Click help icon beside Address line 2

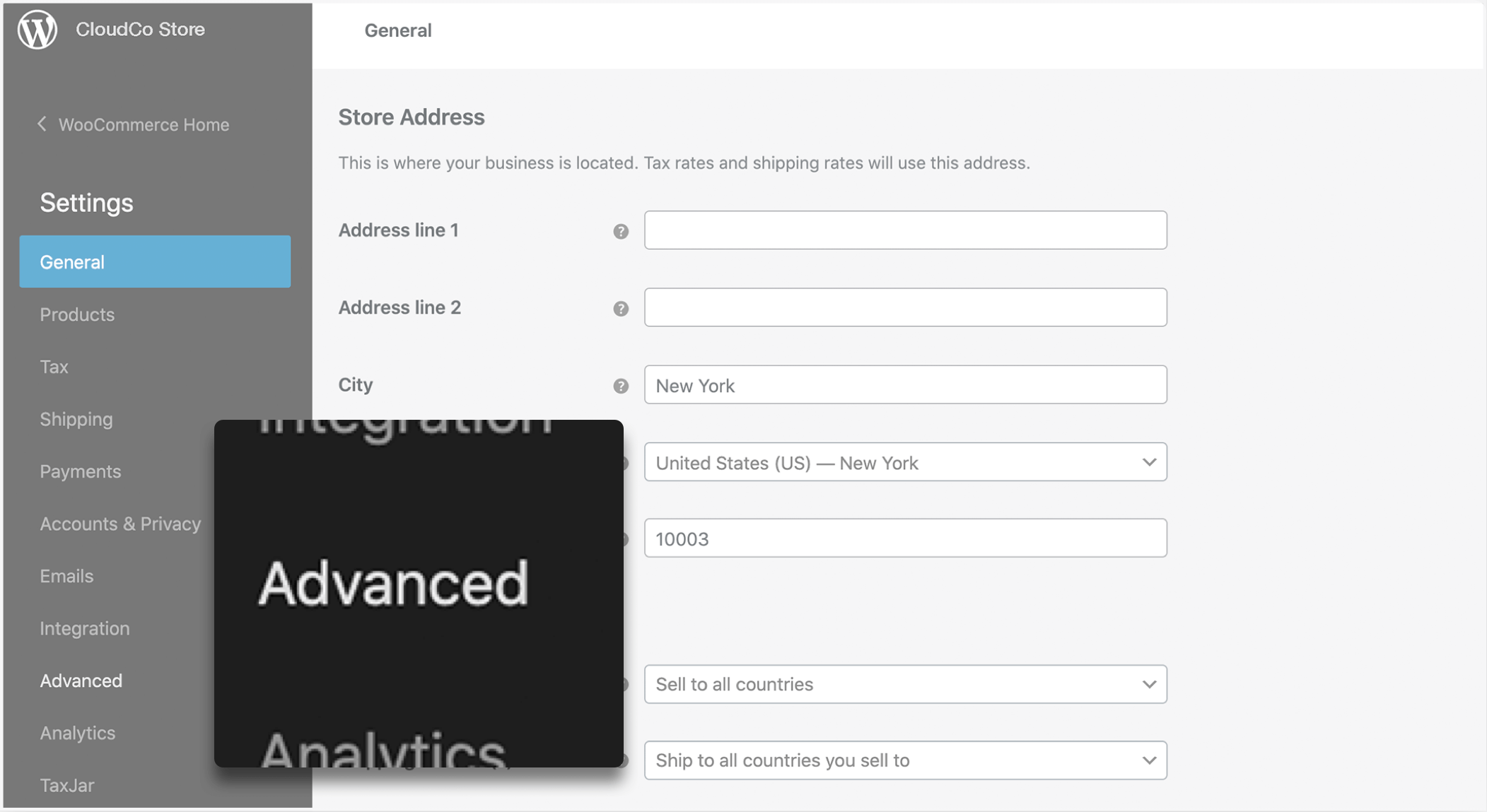(x=621, y=309)
